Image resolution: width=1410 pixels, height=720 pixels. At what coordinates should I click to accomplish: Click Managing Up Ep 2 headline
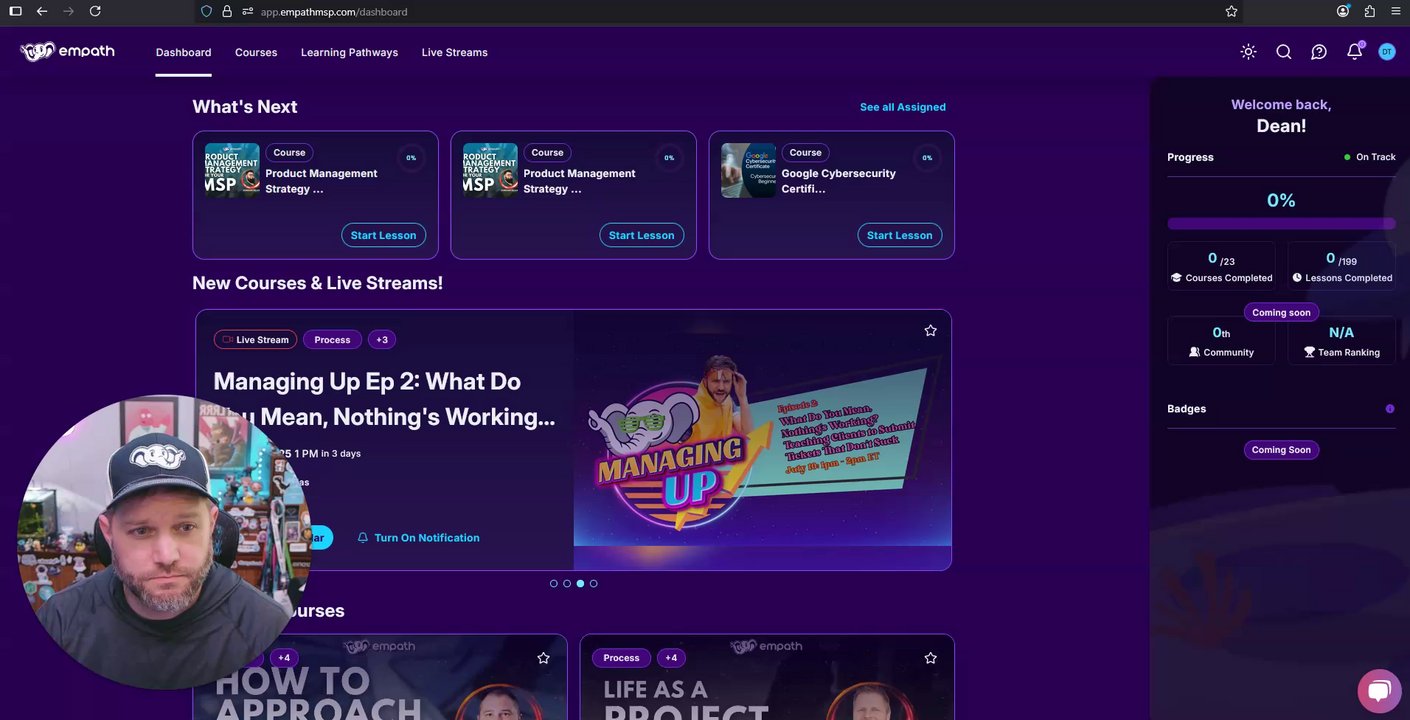click(x=384, y=399)
